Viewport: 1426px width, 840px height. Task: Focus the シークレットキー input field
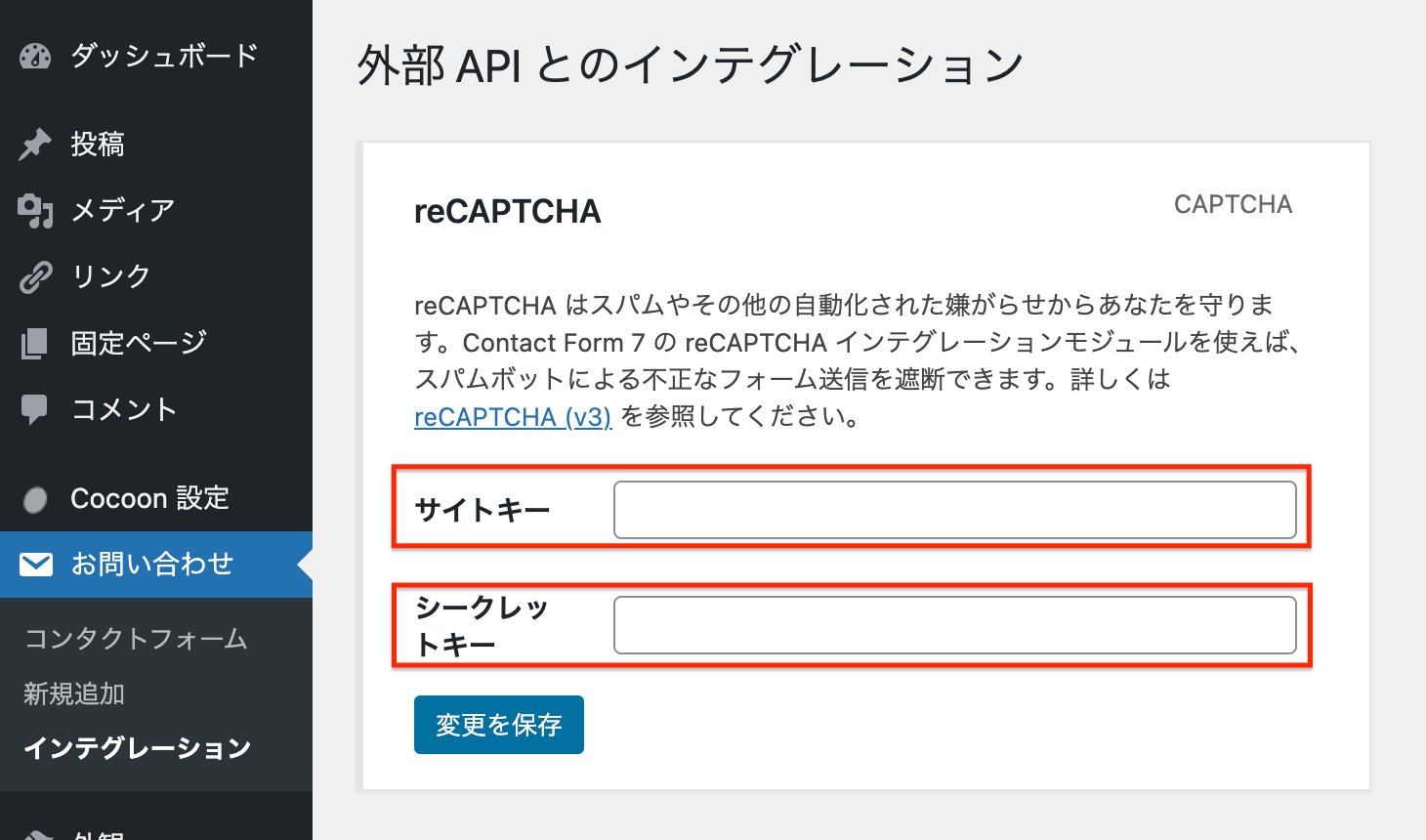pos(954,625)
